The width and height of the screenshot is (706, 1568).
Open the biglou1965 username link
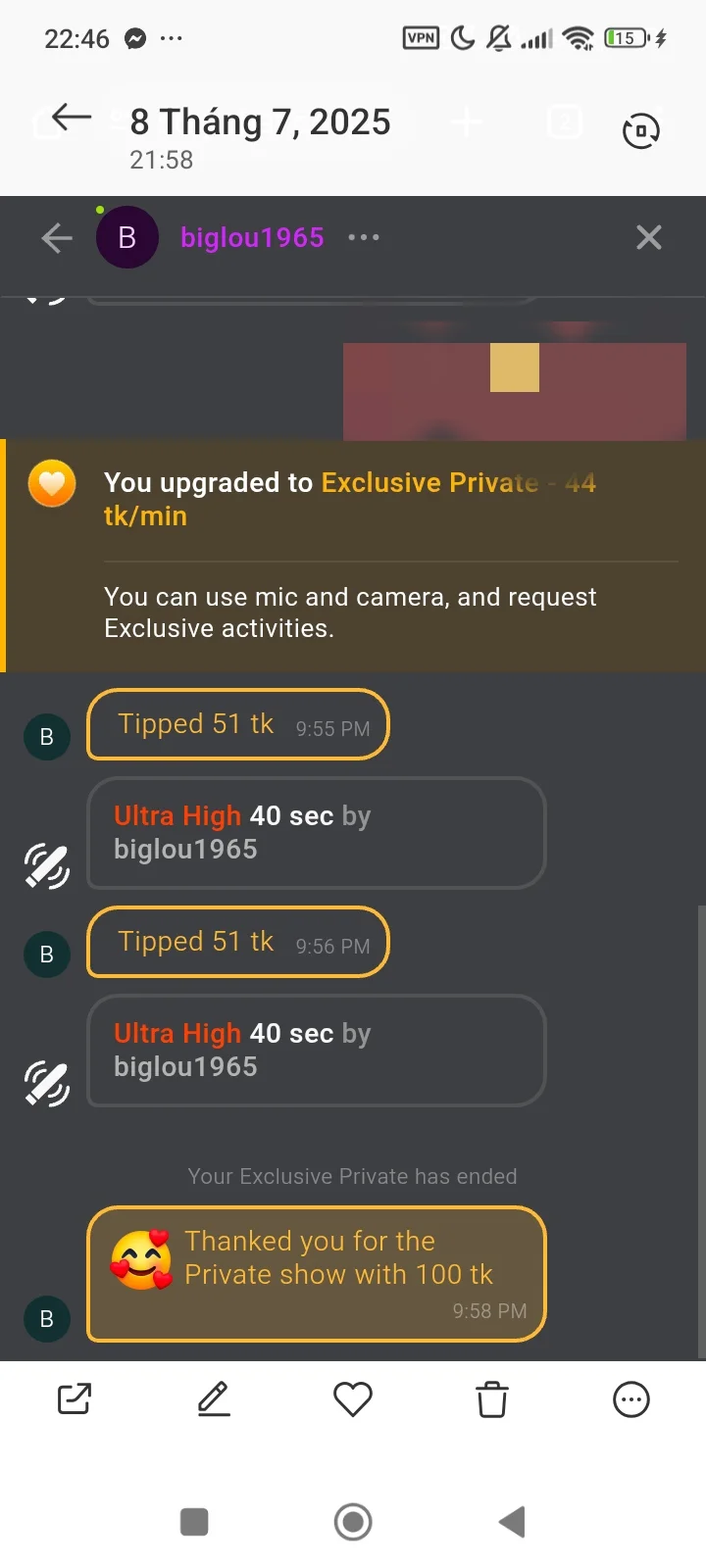point(252,238)
